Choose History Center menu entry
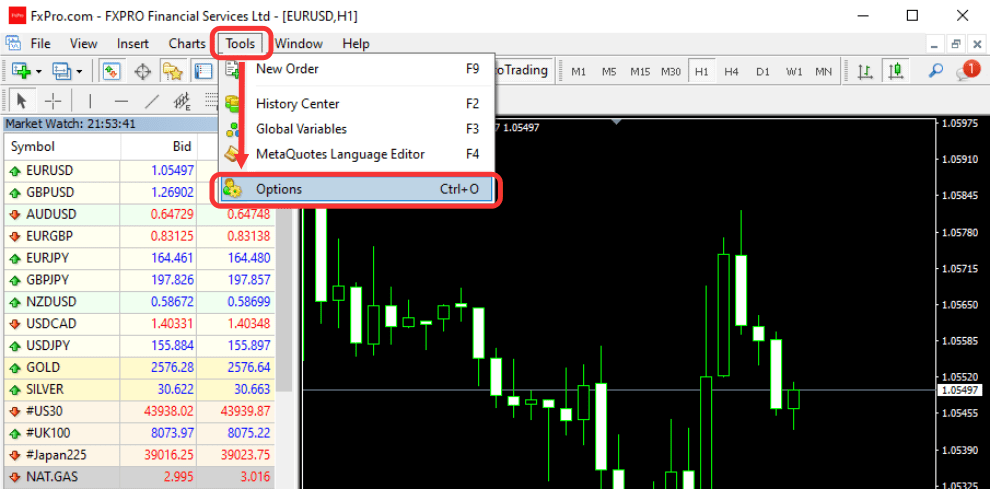 pos(357,104)
